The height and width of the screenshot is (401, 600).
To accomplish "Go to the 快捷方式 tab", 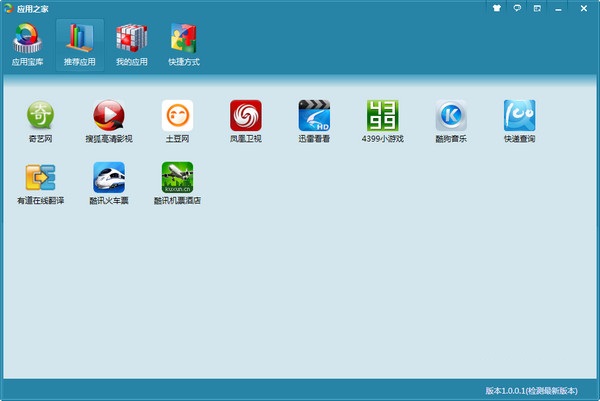I will (x=184, y=44).
